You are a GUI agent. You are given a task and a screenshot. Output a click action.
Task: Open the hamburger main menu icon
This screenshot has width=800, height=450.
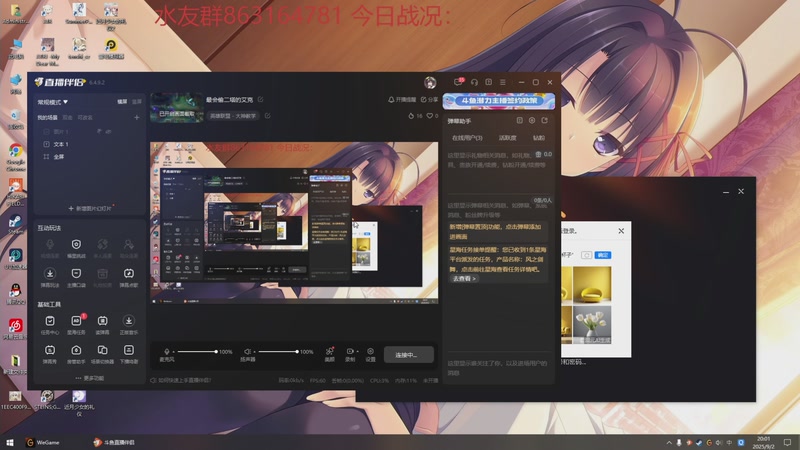tap(503, 82)
